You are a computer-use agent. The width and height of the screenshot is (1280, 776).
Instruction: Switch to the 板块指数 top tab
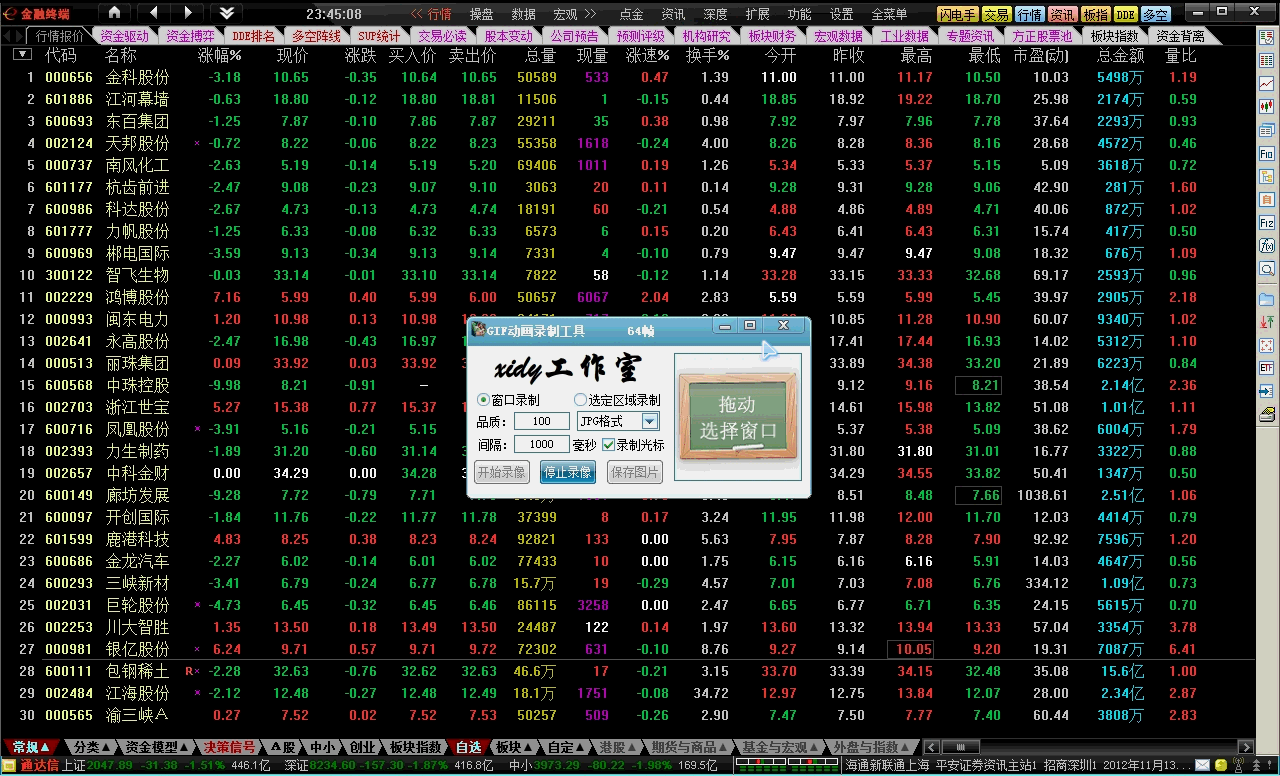pos(1114,36)
